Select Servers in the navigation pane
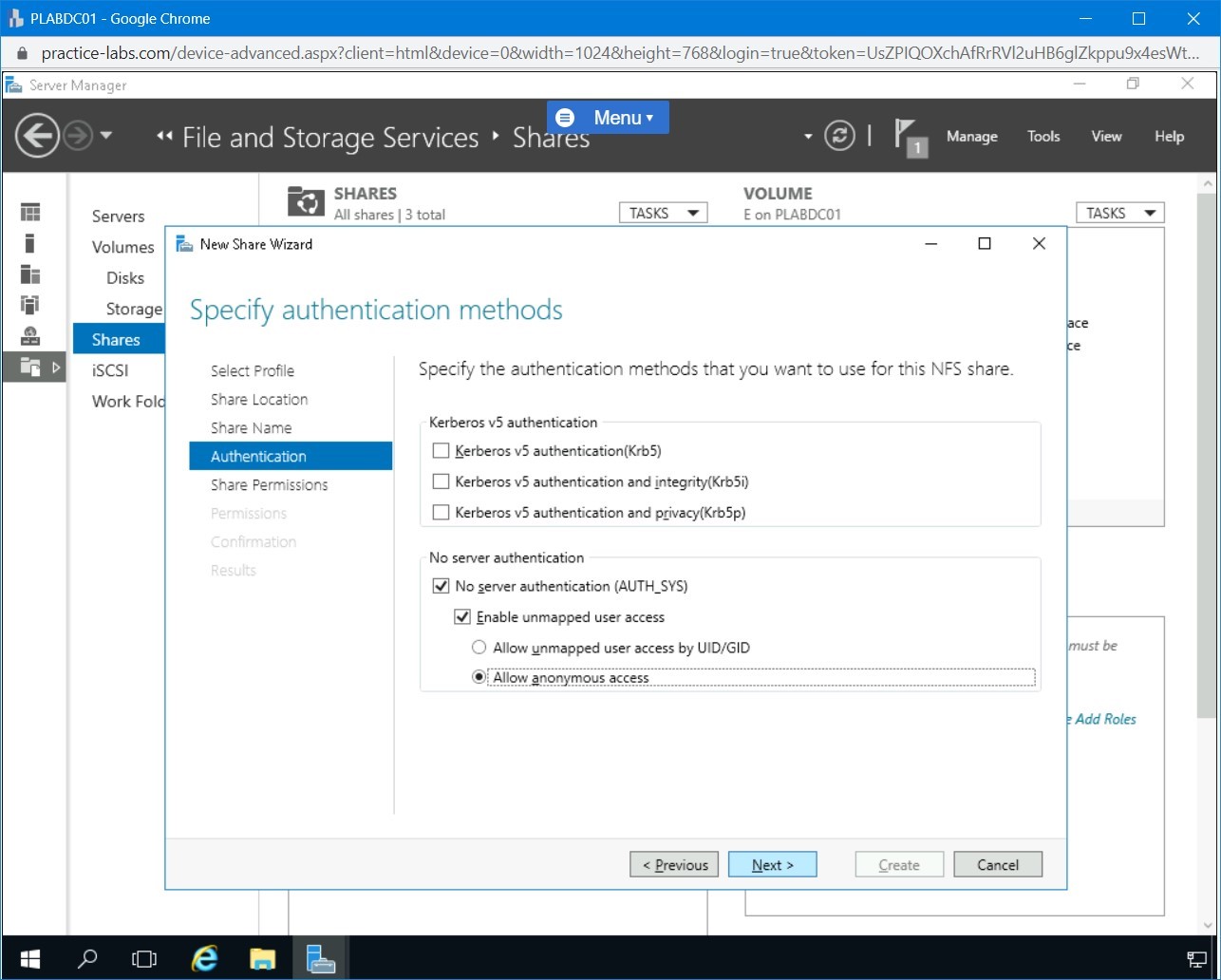This screenshot has width=1221, height=980. click(x=118, y=217)
